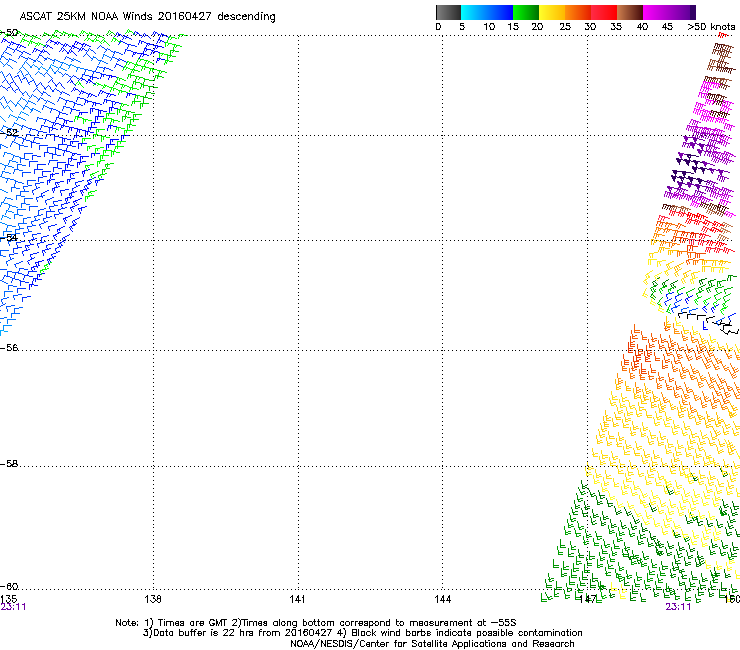Click the '147' longitude axis label
740x650 pixels.
click(588, 599)
